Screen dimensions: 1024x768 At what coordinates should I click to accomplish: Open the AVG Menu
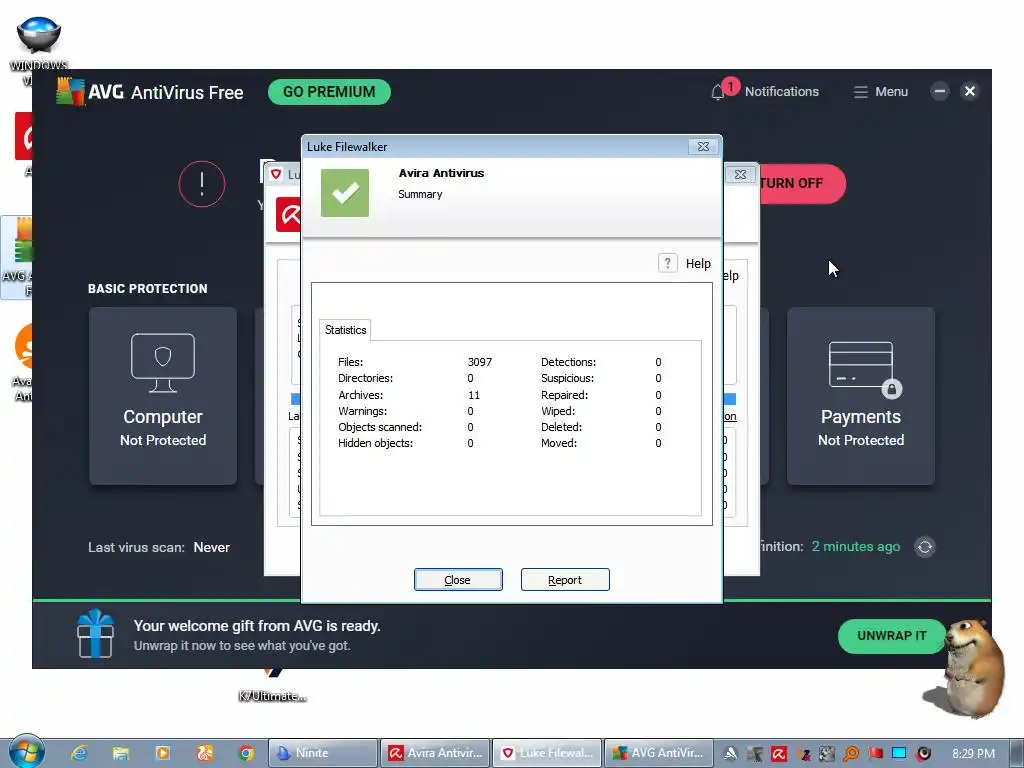point(880,92)
